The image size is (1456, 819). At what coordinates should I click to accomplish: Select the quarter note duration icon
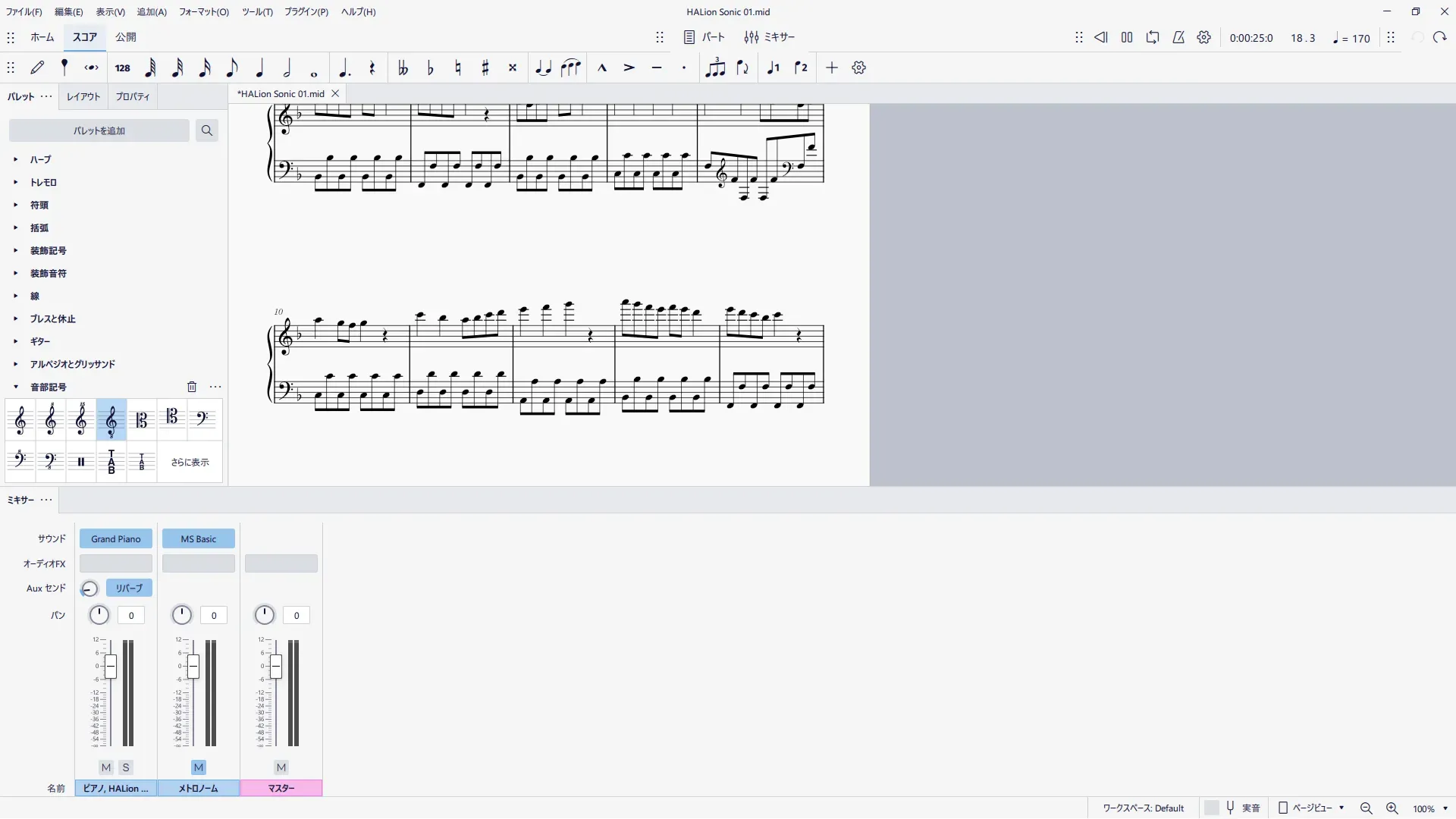point(259,68)
